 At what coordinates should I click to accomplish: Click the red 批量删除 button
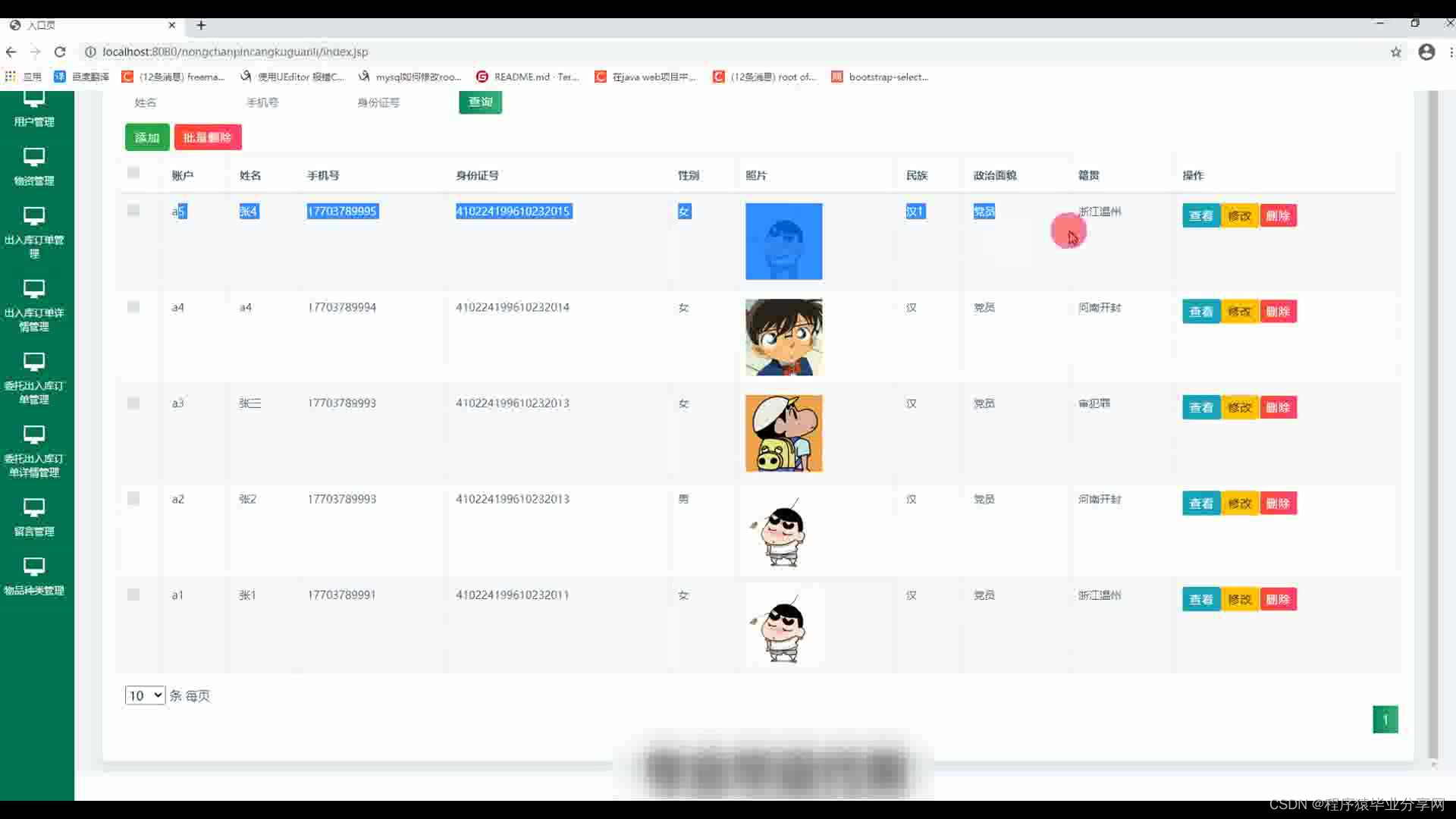pyautogui.click(x=207, y=137)
